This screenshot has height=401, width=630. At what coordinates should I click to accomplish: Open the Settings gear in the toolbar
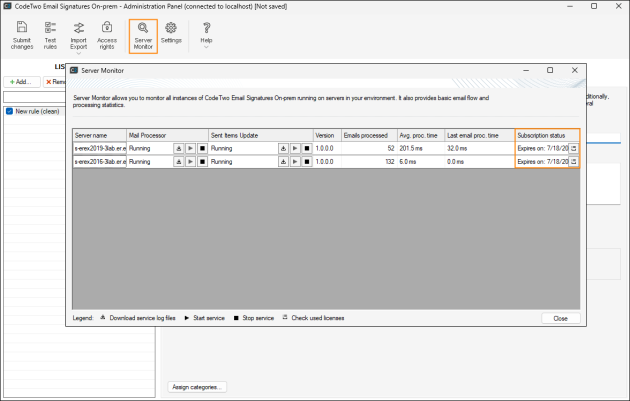tap(171, 33)
